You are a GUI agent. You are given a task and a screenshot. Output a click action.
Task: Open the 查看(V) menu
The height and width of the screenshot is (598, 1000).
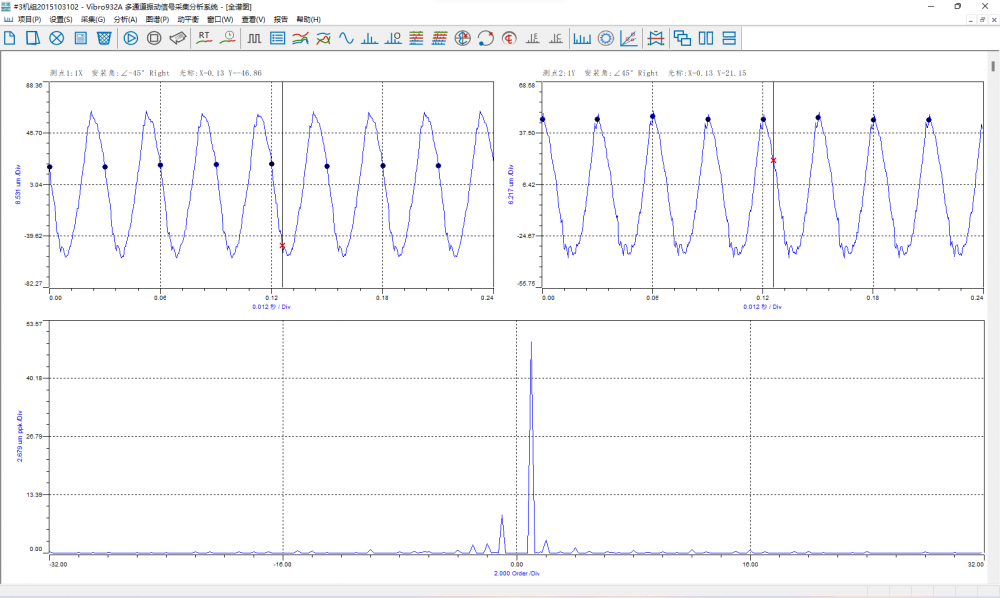[253, 20]
